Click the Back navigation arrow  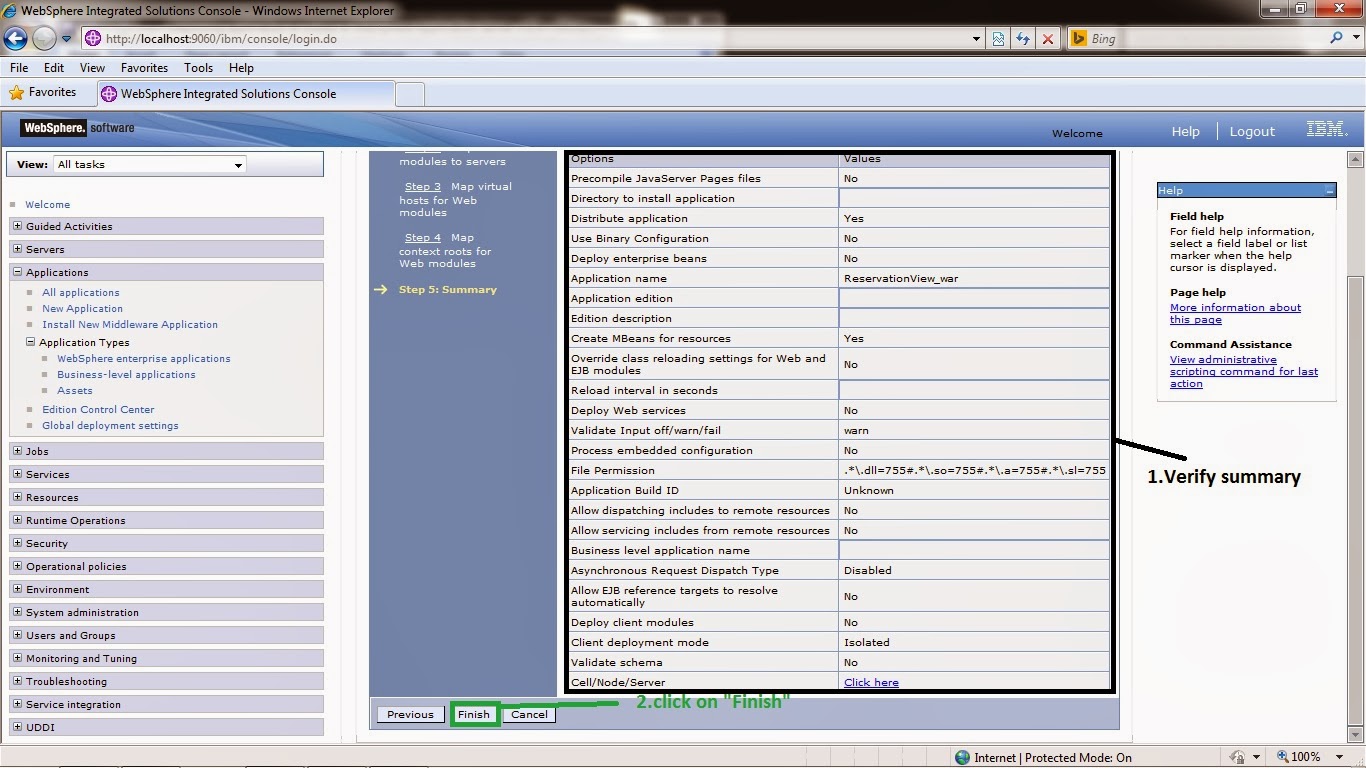(x=15, y=38)
